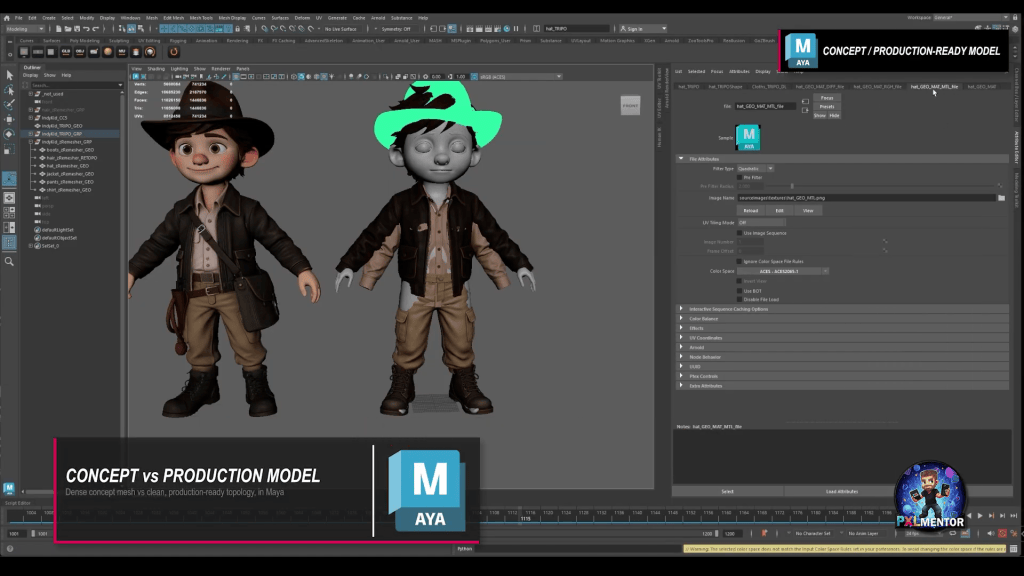Screen dimensions: 1024x576
Task: Click the orange refresh shelf icon
Action: 174,52
